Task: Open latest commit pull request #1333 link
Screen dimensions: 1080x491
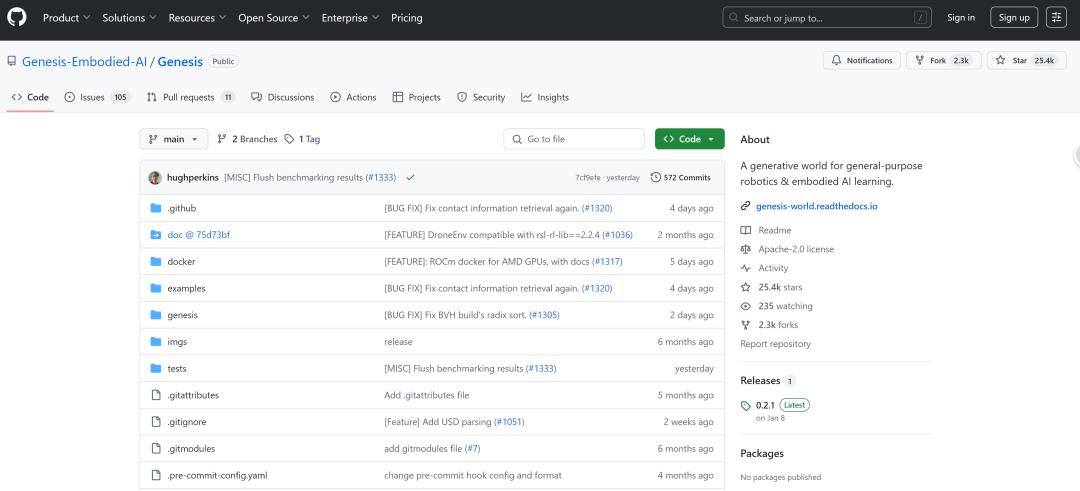Action: click(x=381, y=178)
